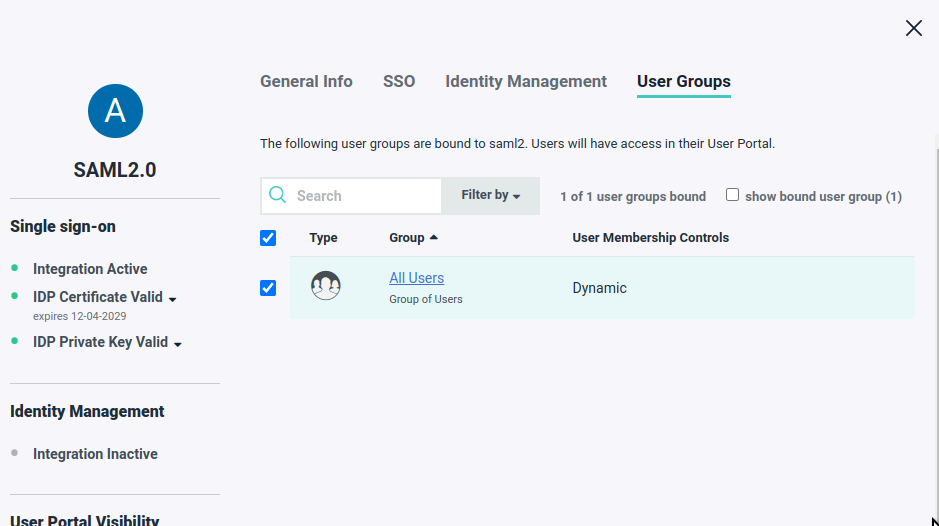Switch to the General Info tab

(306, 82)
